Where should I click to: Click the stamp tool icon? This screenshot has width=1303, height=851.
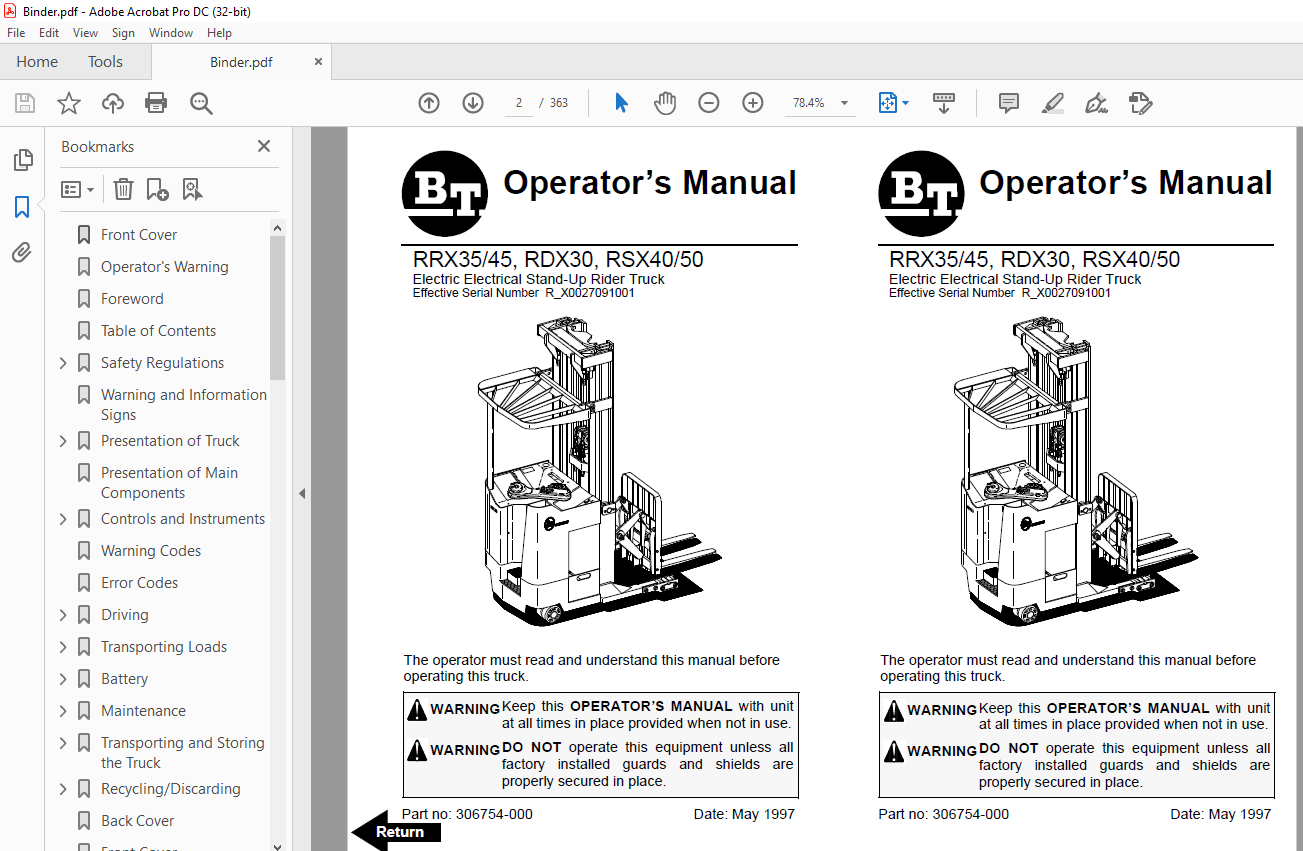pyautogui.click(x=1141, y=103)
